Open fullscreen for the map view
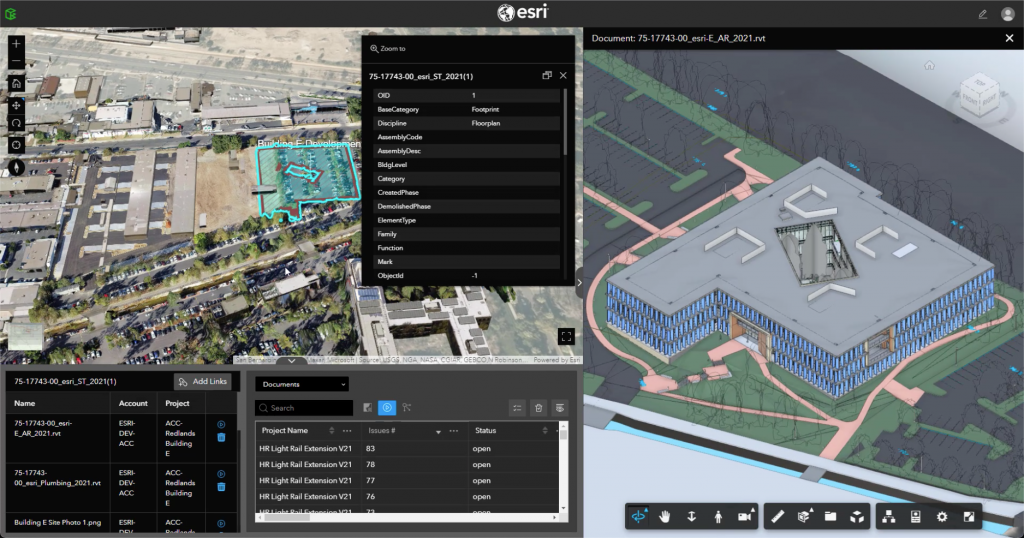Screen dimensions: 1024x538 (x=566, y=336)
